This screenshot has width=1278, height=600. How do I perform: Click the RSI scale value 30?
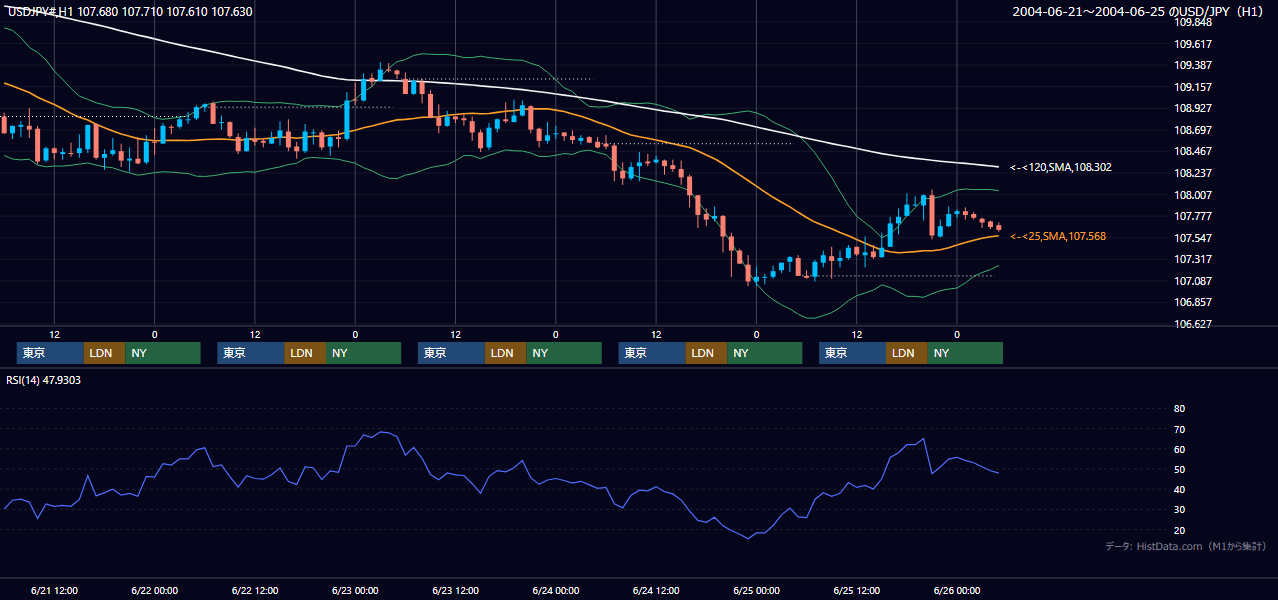tap(1179, 510)
